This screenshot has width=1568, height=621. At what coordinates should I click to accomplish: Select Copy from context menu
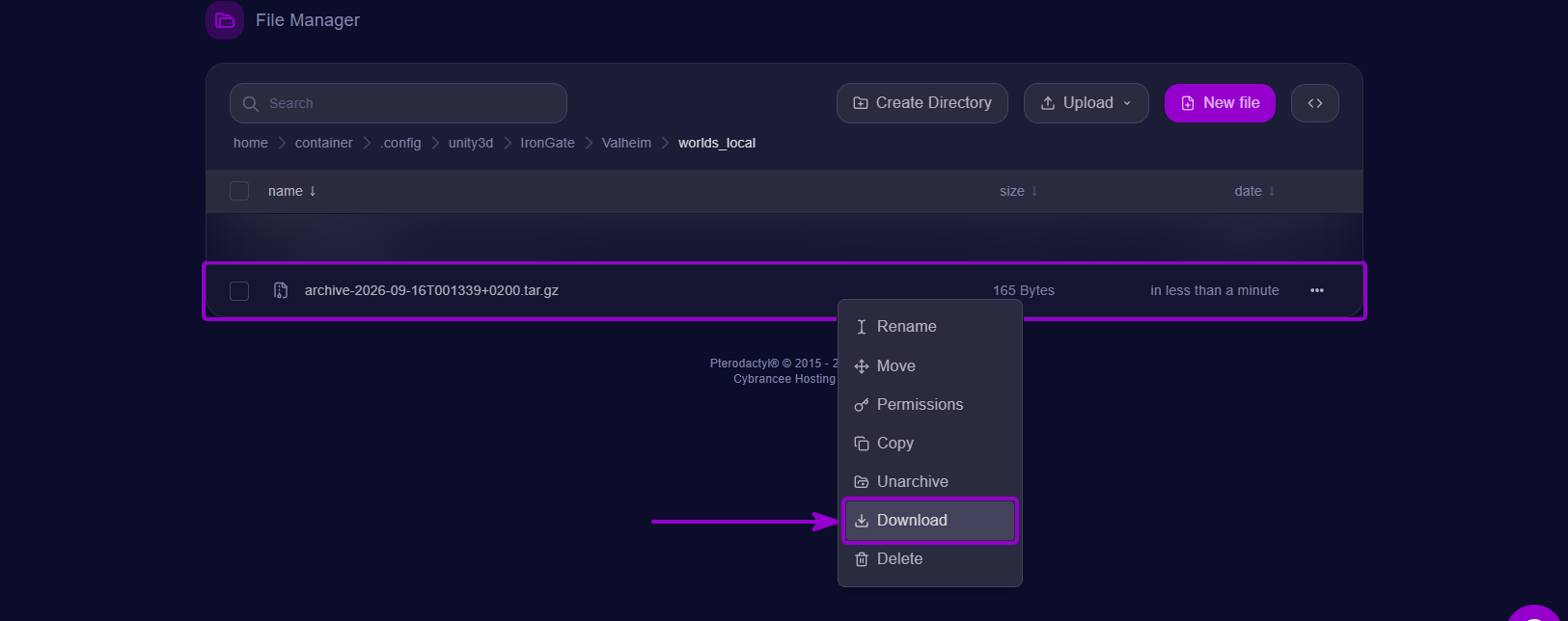929,444
